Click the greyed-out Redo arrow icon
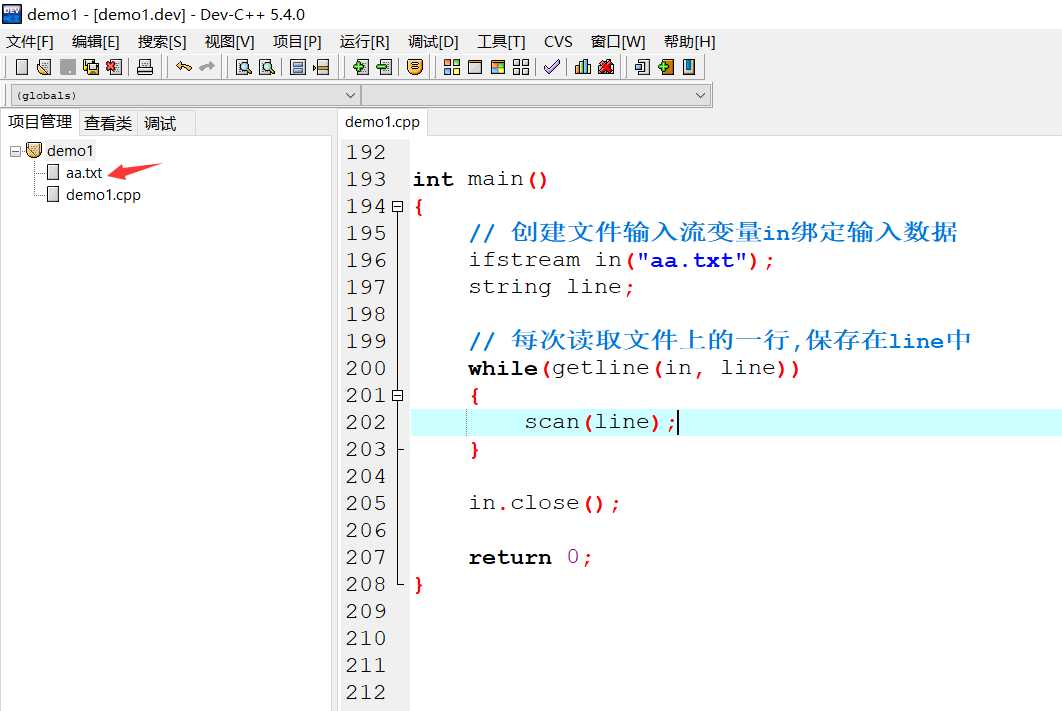The height and width of the screenshot is (711, 1062). (207, 67)
